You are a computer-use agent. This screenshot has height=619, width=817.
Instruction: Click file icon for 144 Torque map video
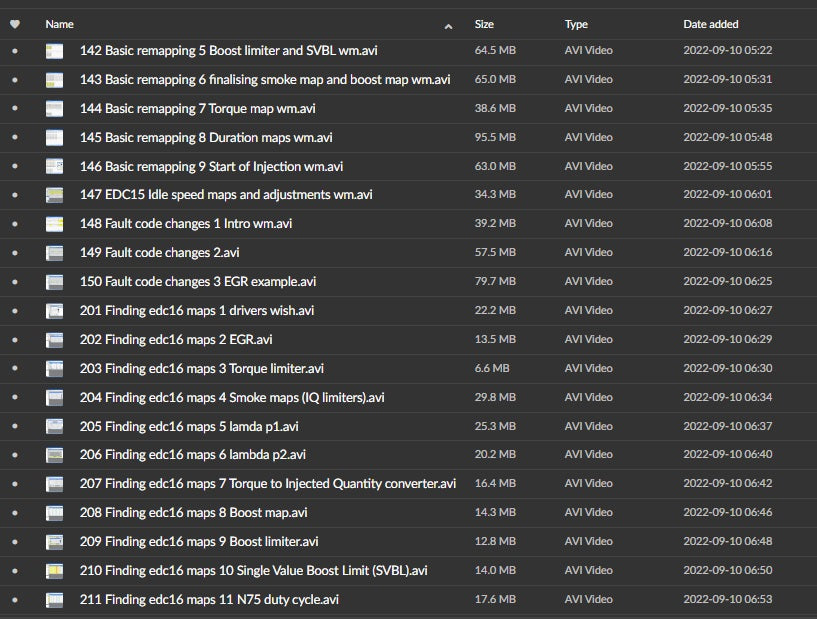point(54,109)
